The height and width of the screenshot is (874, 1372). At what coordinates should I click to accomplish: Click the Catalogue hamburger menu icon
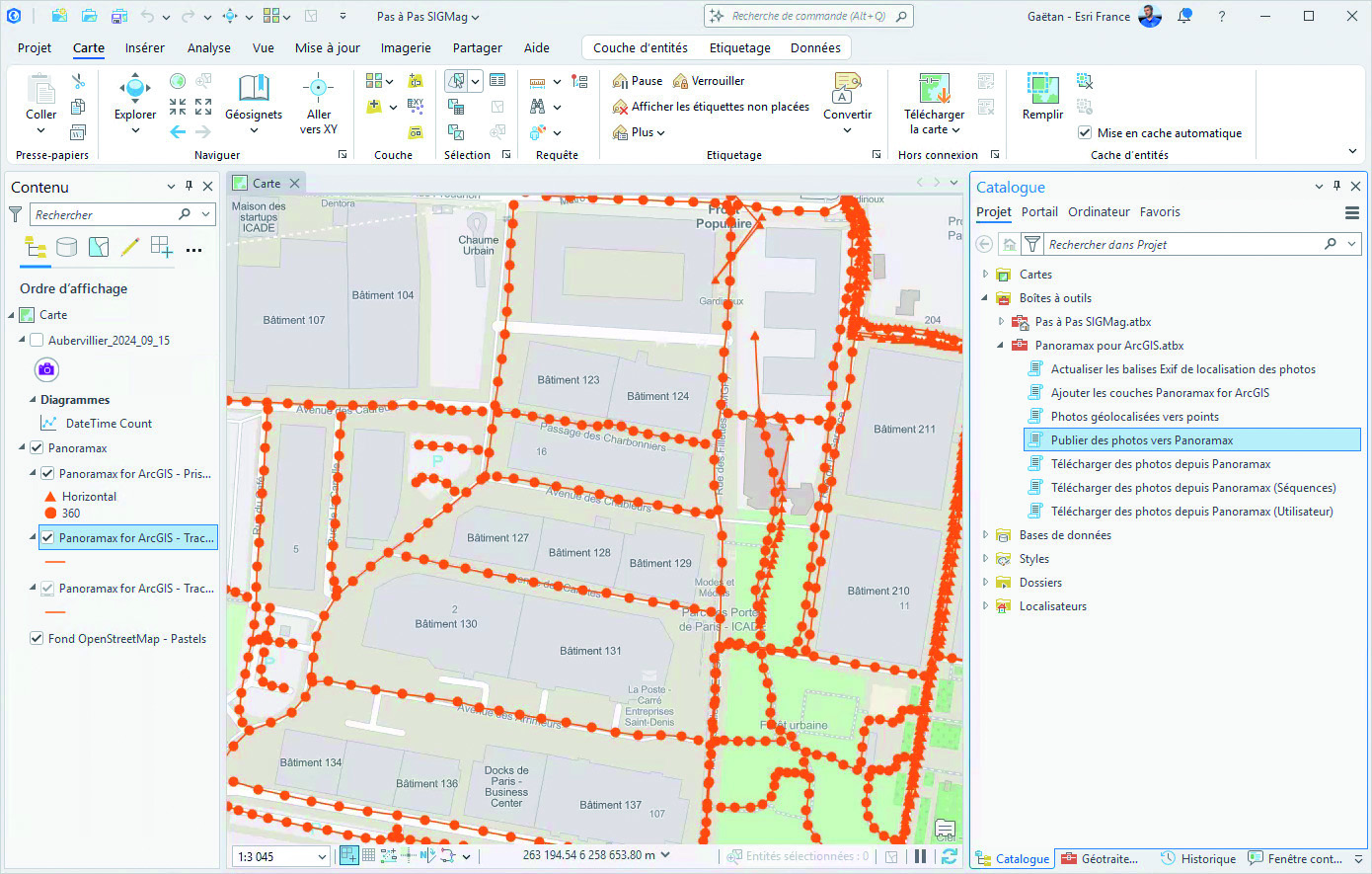click(1352, 212)
